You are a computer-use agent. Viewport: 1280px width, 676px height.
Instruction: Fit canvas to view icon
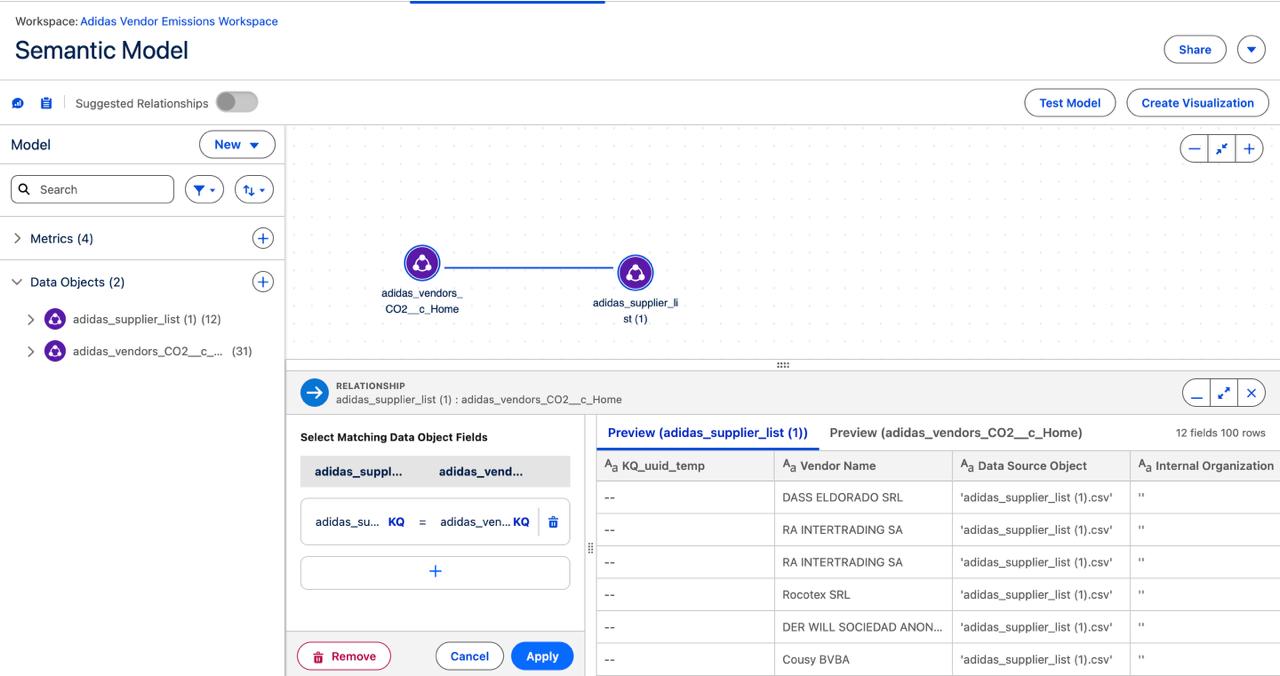click(x=1222, y=148)
